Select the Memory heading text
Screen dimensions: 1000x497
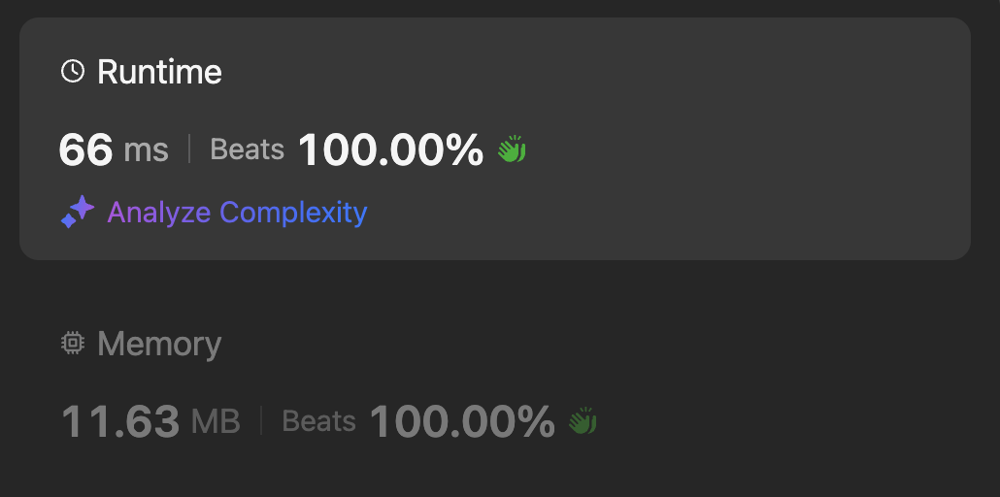159,344
